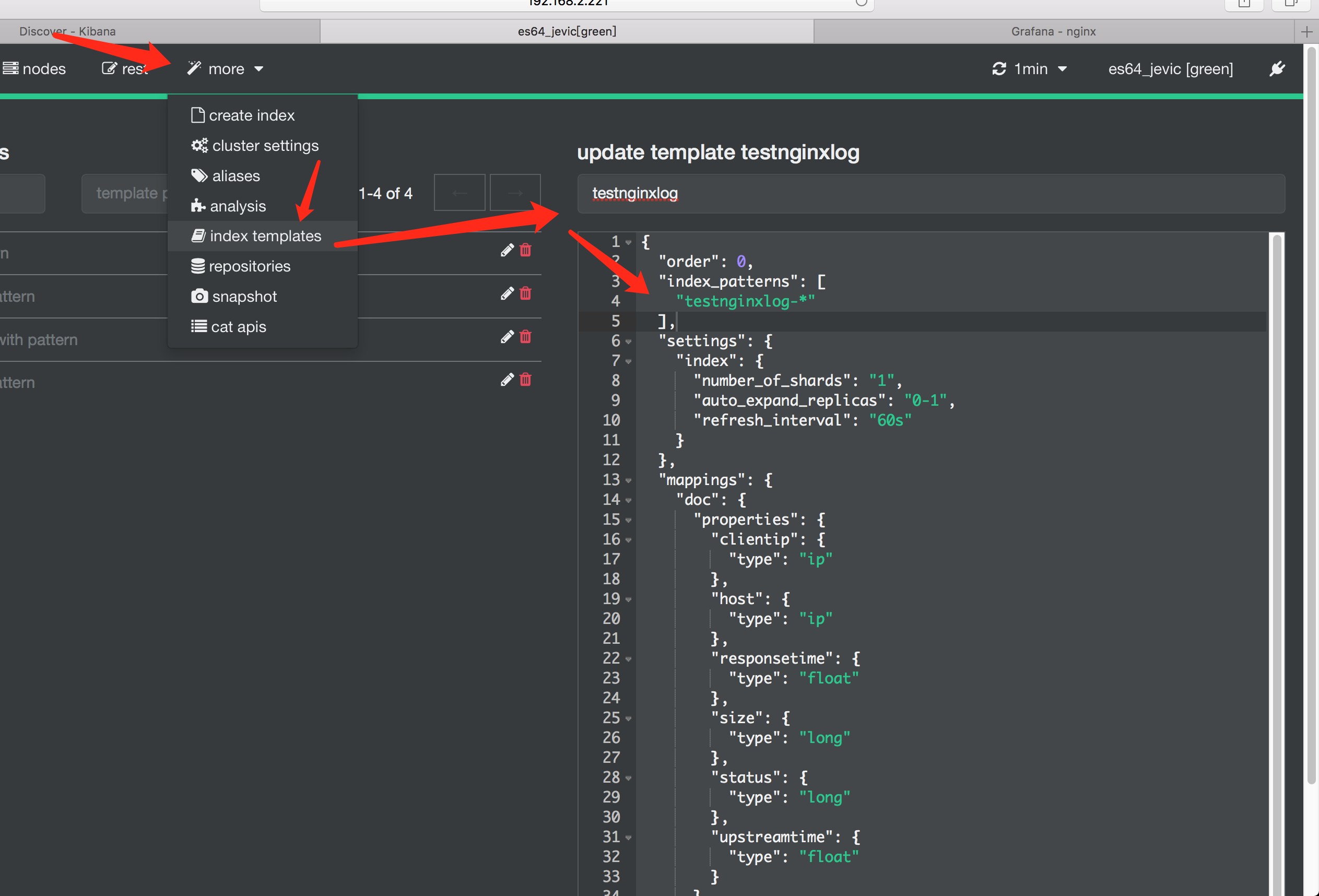Click the refresh interval sync icon
1319x896 pixels.
(999, 68)
